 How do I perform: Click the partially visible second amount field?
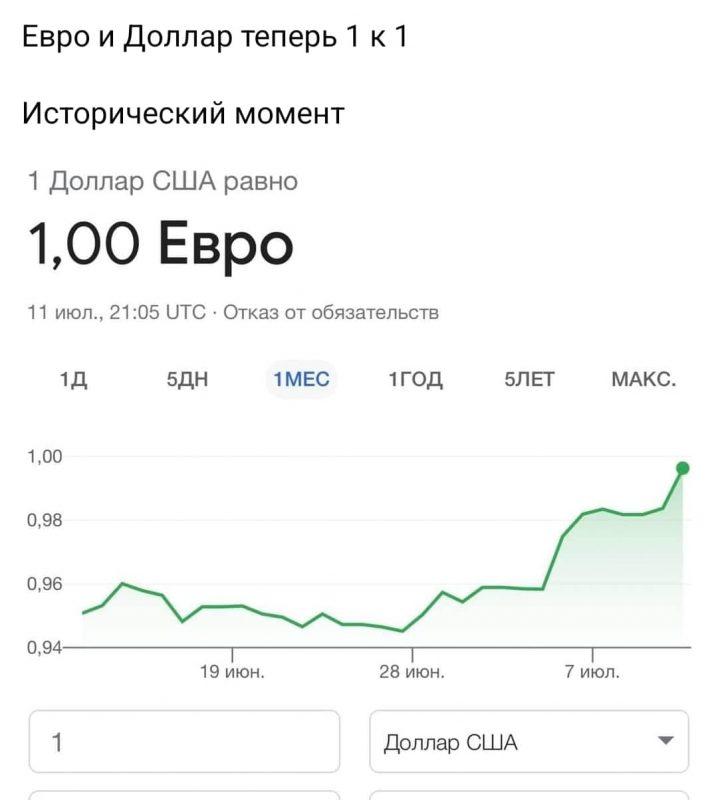[x=184, y=795]
